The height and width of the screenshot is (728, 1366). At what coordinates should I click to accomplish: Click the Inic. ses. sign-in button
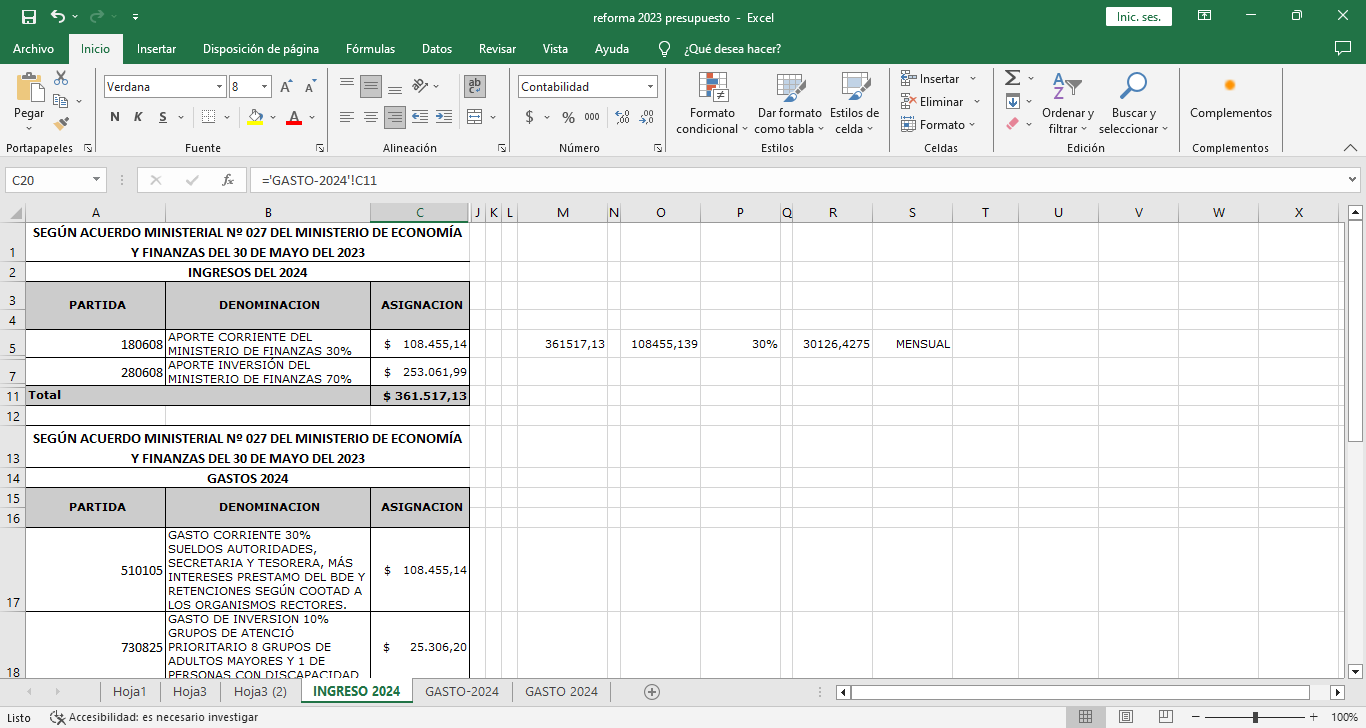coord(1138,17)
